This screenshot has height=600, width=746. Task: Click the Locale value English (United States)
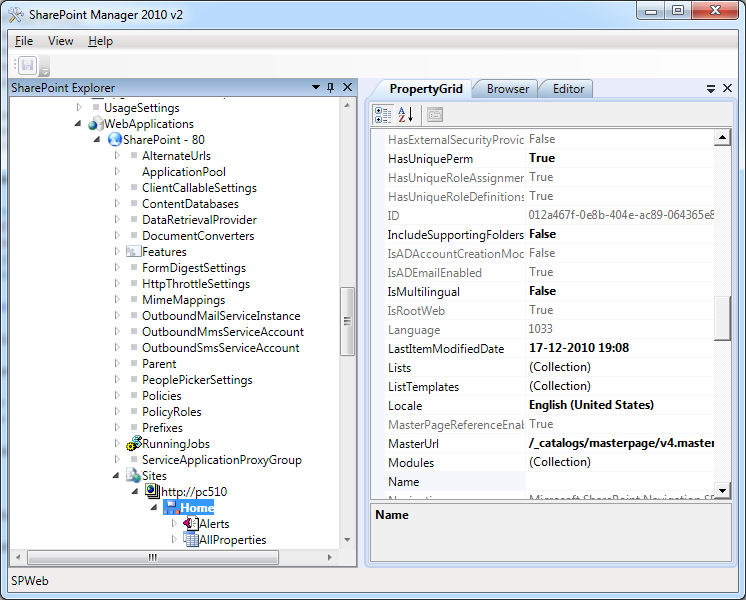tap(591, 405)
